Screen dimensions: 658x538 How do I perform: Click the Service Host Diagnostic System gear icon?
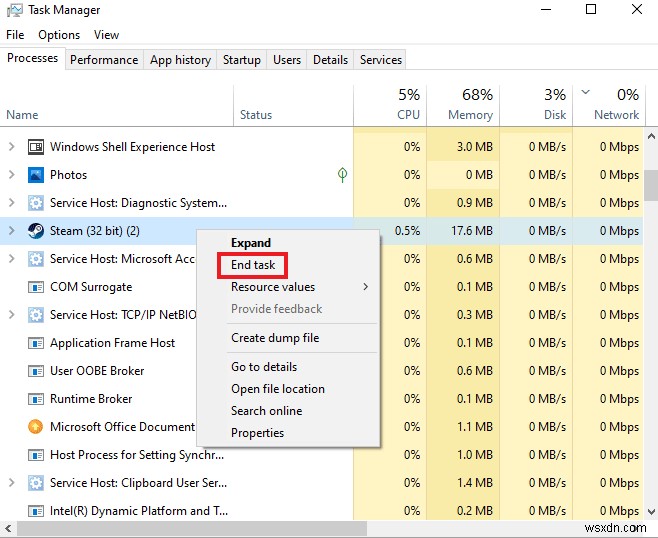35,203
